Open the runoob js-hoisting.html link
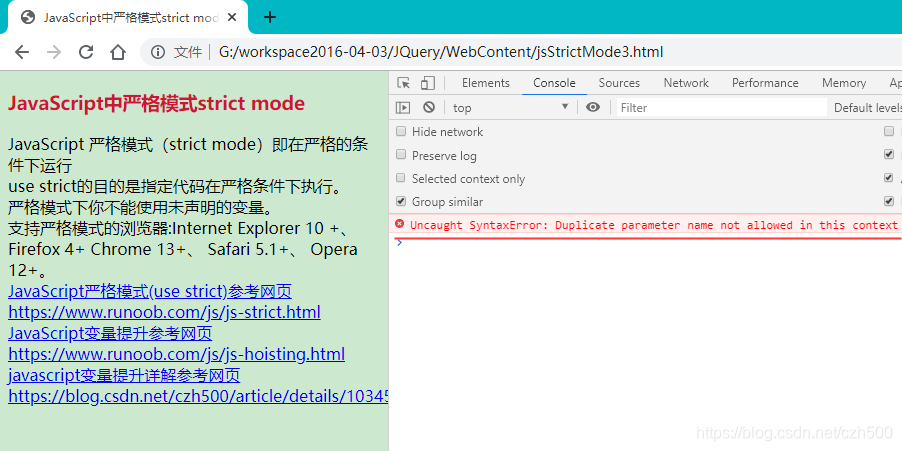This screenshot has height=451, width=902. click(x=177, y=354)
